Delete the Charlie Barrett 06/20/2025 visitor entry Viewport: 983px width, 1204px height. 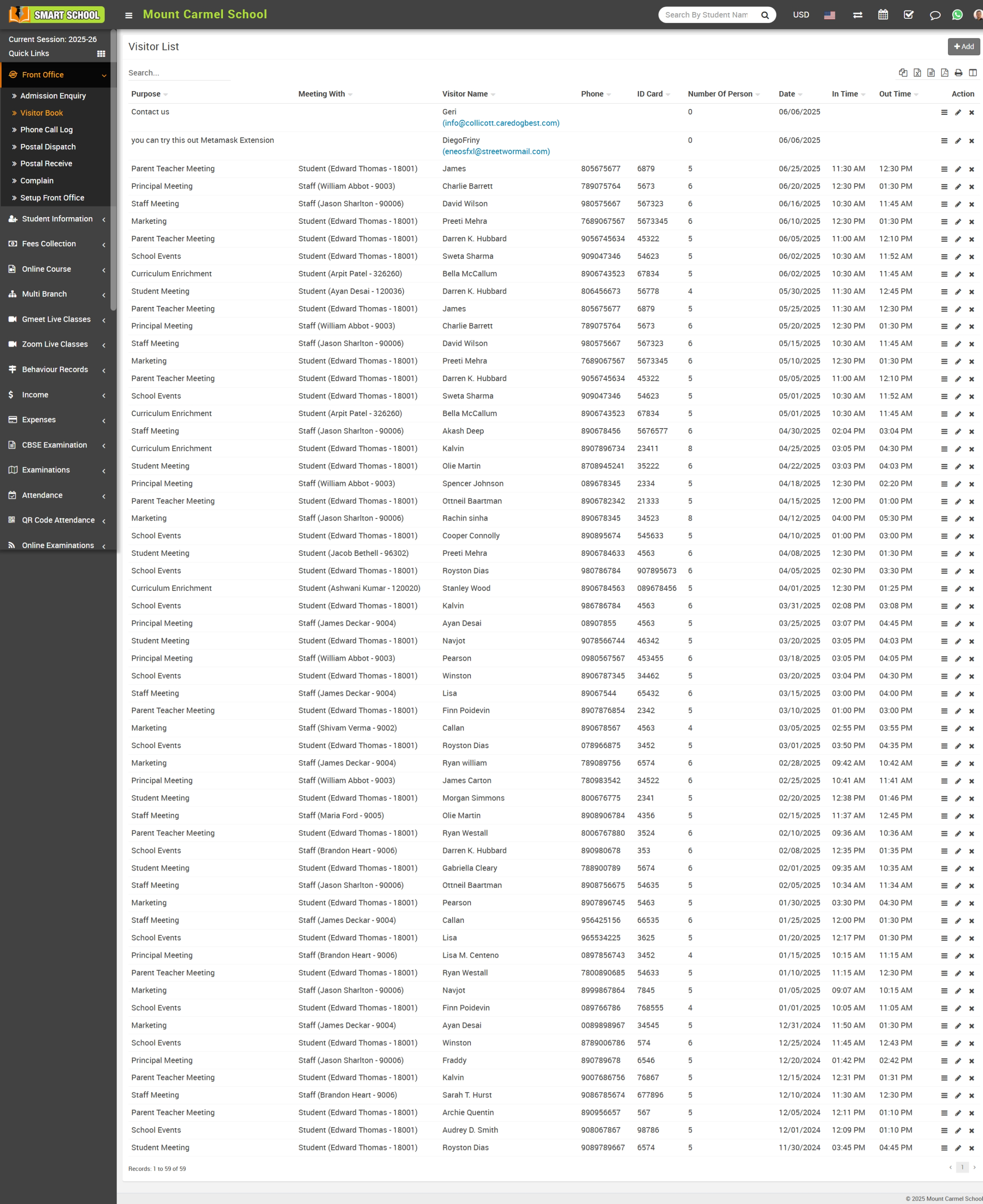972,186
